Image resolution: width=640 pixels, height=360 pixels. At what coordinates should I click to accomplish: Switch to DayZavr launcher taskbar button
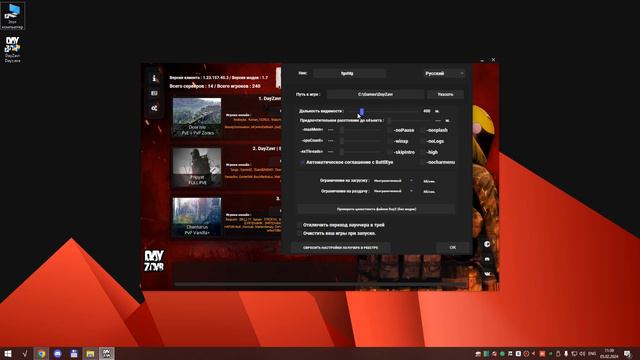tap(107, 353)
